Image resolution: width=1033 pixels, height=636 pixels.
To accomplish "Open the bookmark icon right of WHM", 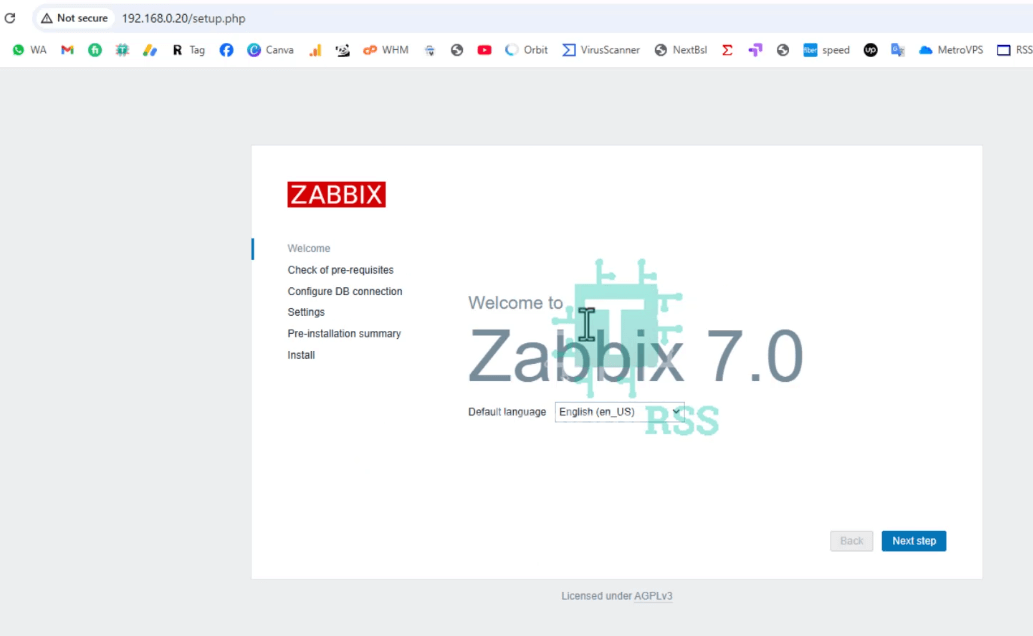I will click(x=430, y=50).
